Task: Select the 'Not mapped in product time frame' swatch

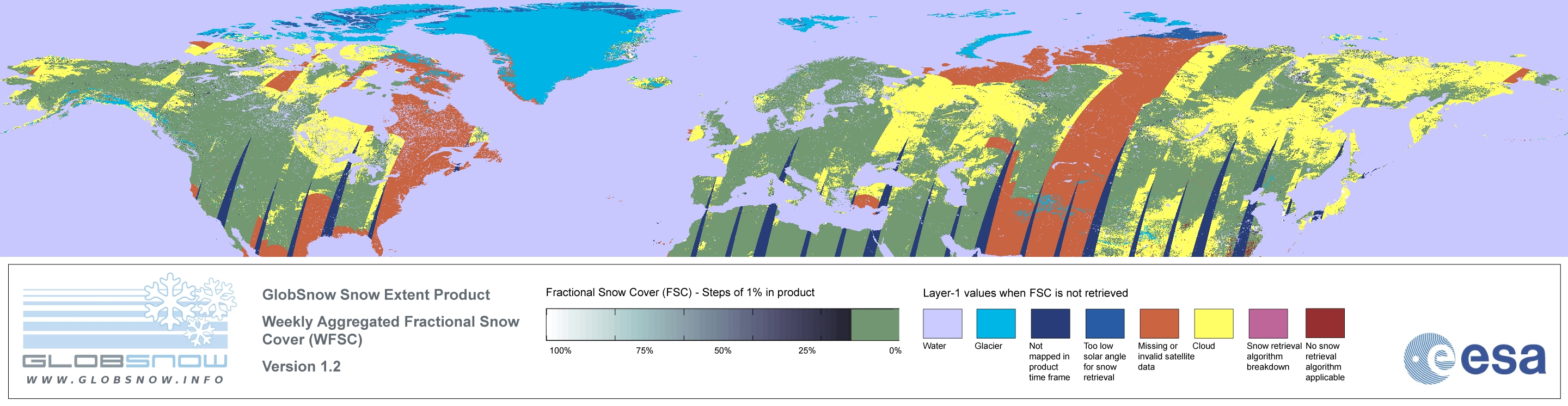Action: point(1050,323)
